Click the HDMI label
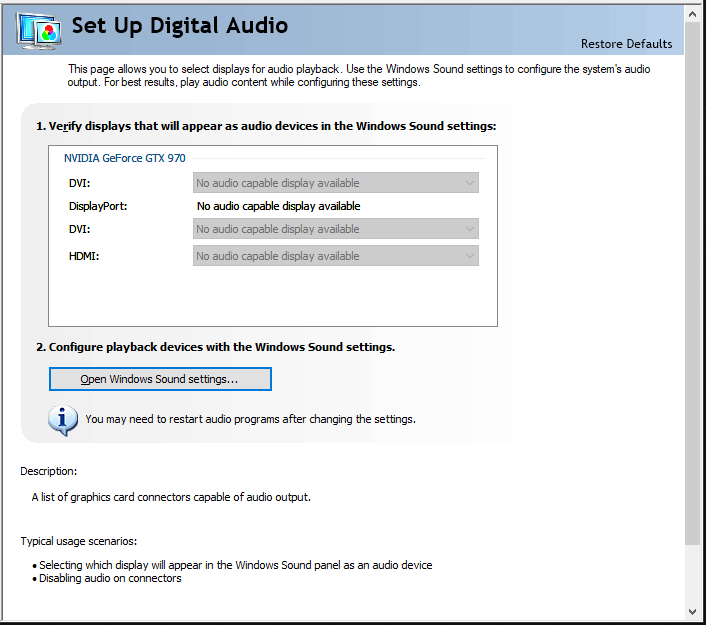The height and width of the screenshot is (625, 706). [x=84, y=256]
